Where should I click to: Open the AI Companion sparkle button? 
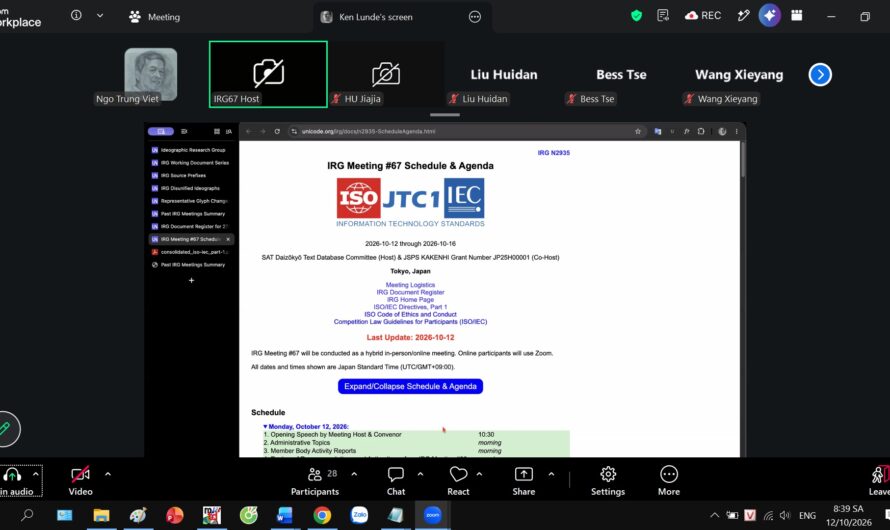[x=769, y=16]
